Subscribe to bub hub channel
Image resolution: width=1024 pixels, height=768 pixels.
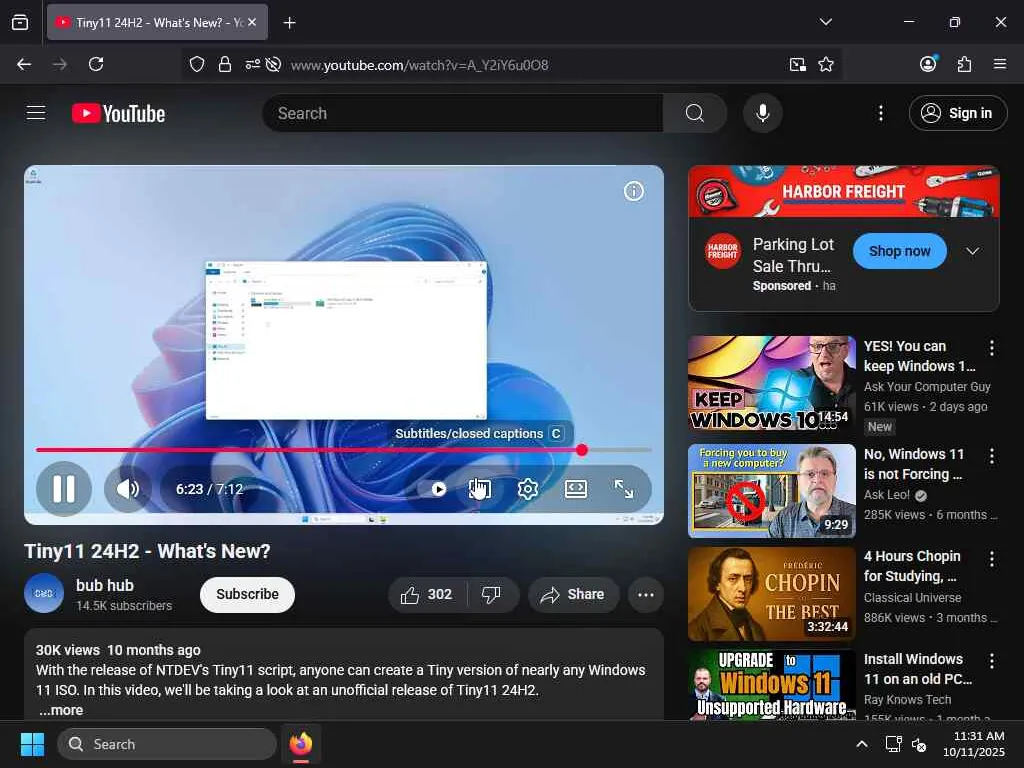pos(248,594)
